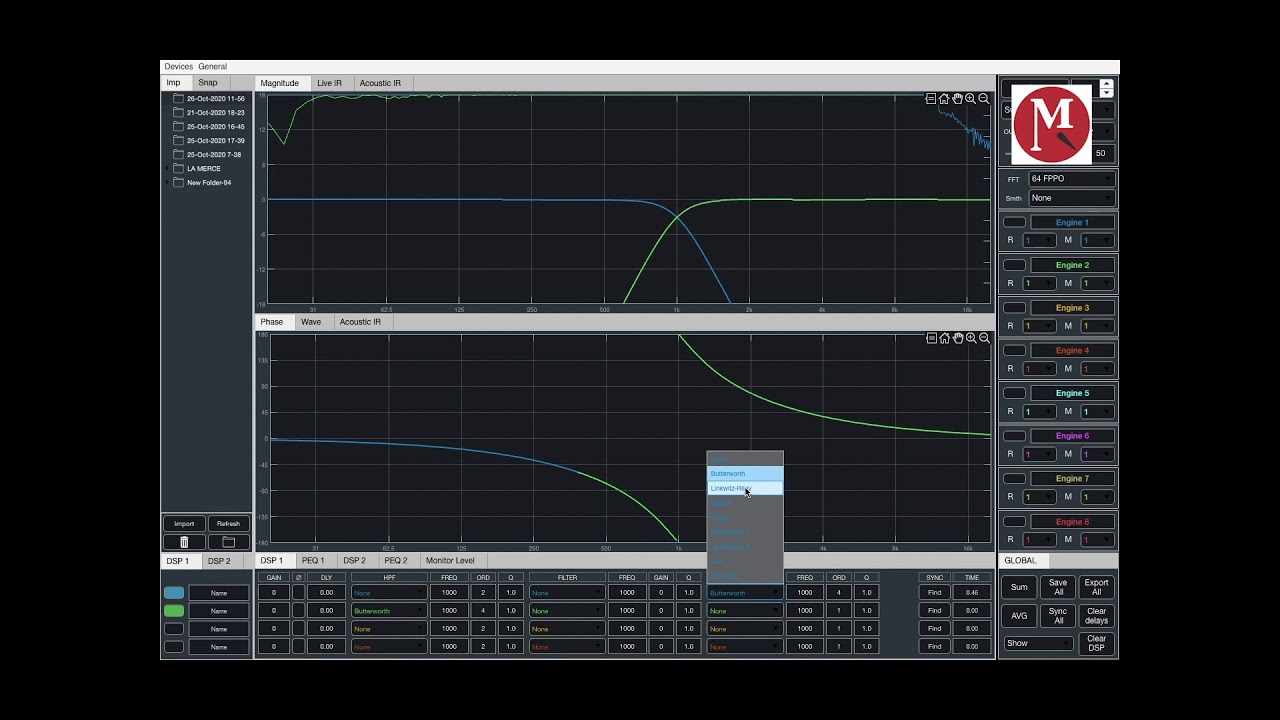Screen dimensions: 1280x720
Task: Toggle Engine 8 enable button
Action: coord(1014,521)
